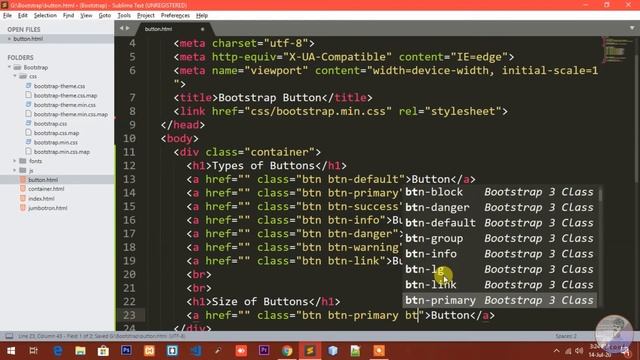Open bootstrap.min.css.map in the sidebar
The width and height of the screenshot is (640, 360).
point(62,152)
